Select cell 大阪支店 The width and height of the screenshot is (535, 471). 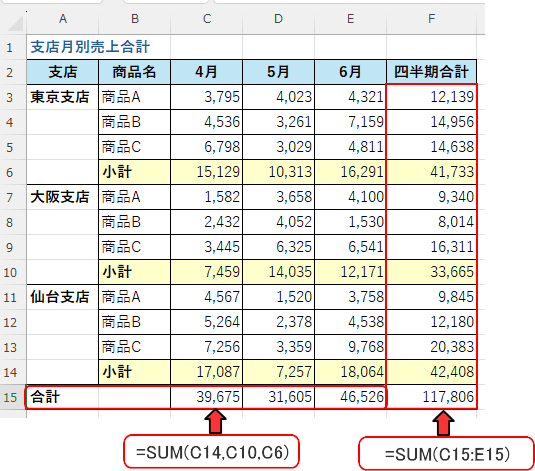click(x=62, y=197)
